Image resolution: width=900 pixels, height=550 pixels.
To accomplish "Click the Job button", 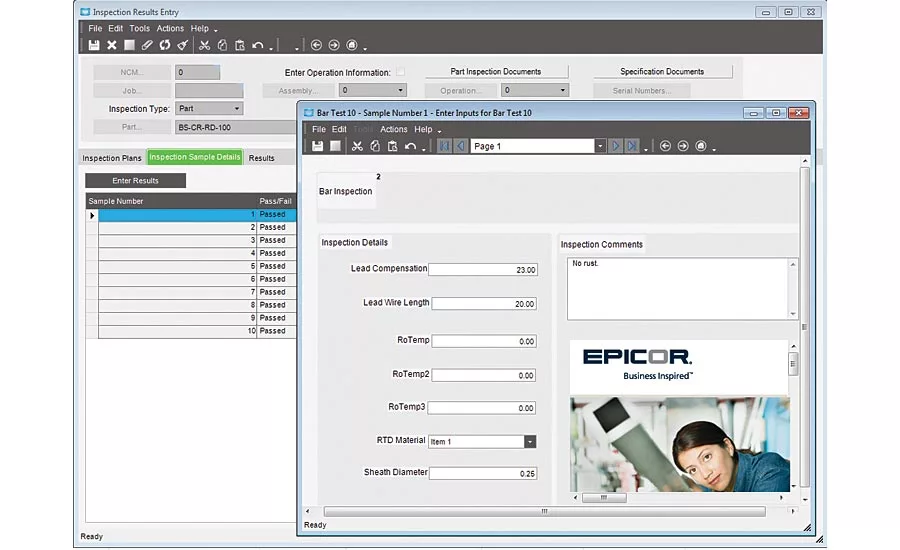I will [132, 91].
